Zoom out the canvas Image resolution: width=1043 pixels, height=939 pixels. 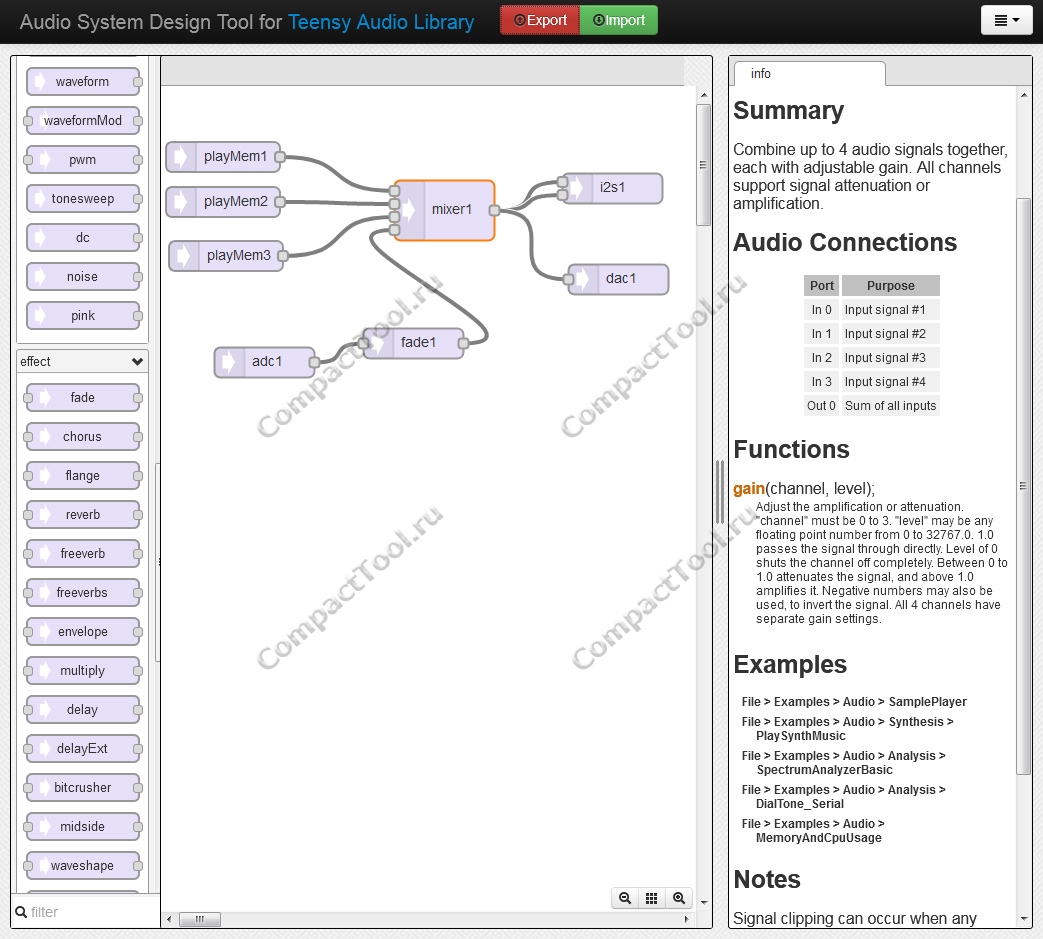point(625,898)
